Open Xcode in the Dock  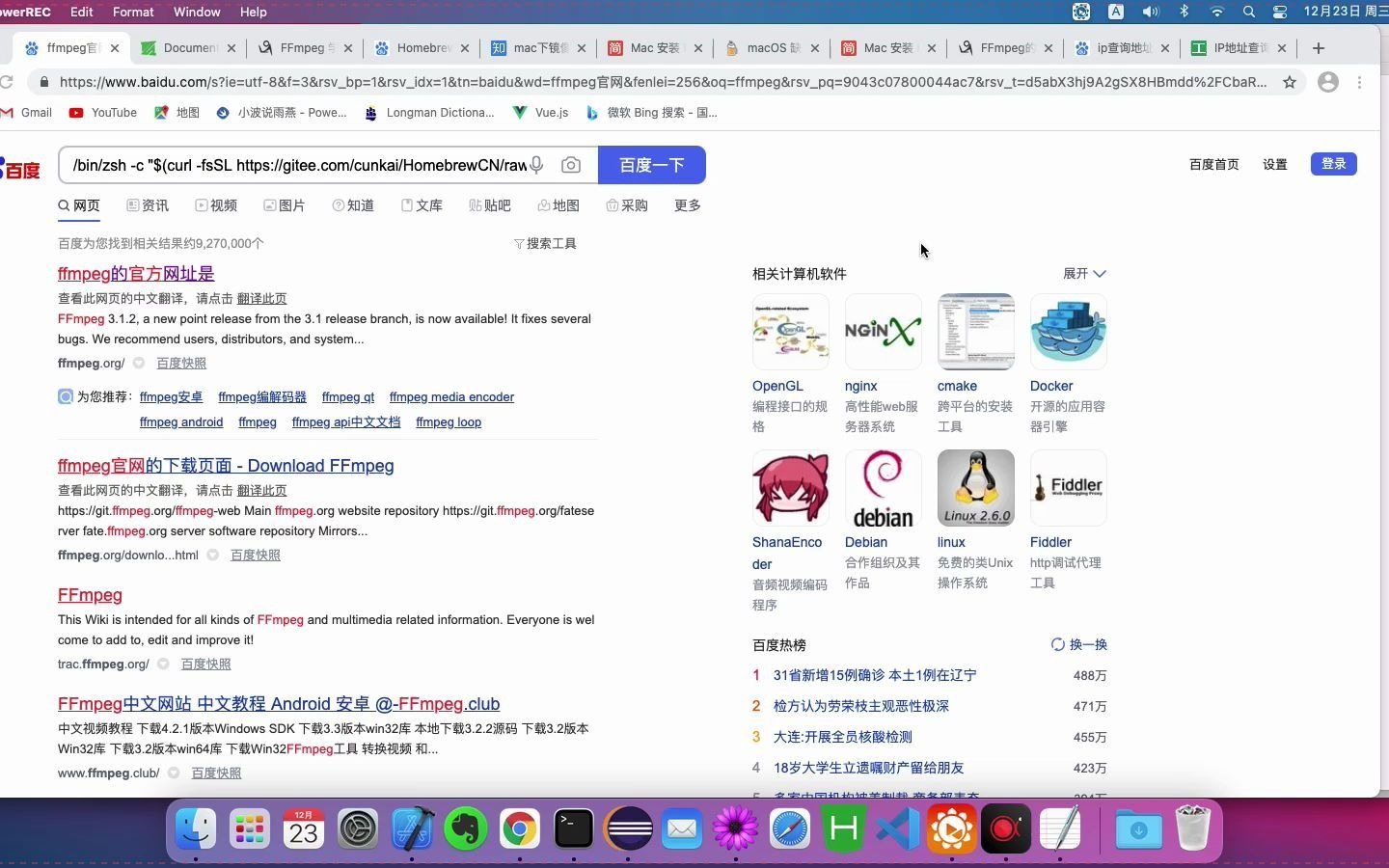pos(412,828)
